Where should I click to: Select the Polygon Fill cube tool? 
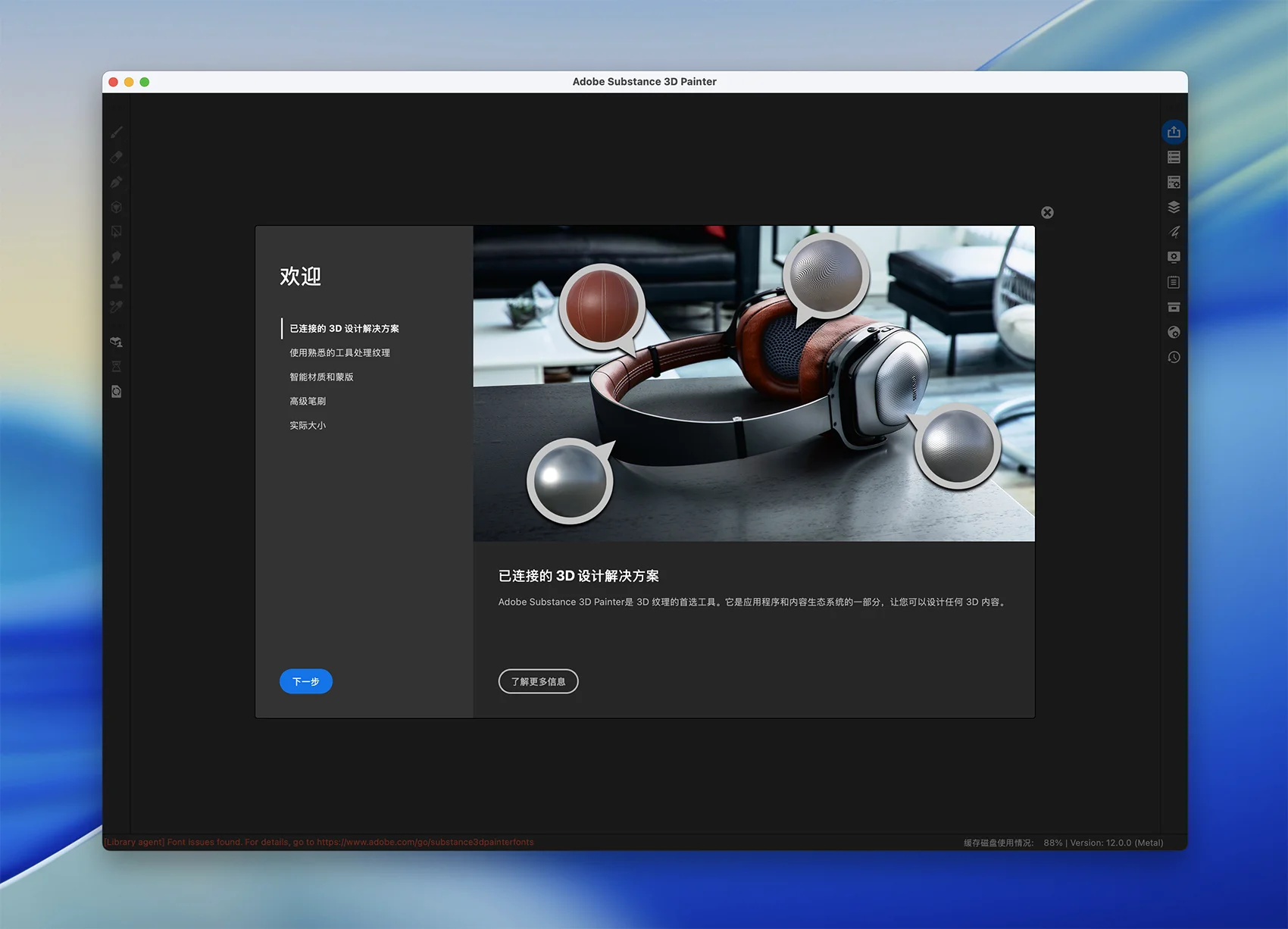coord(116,207)
